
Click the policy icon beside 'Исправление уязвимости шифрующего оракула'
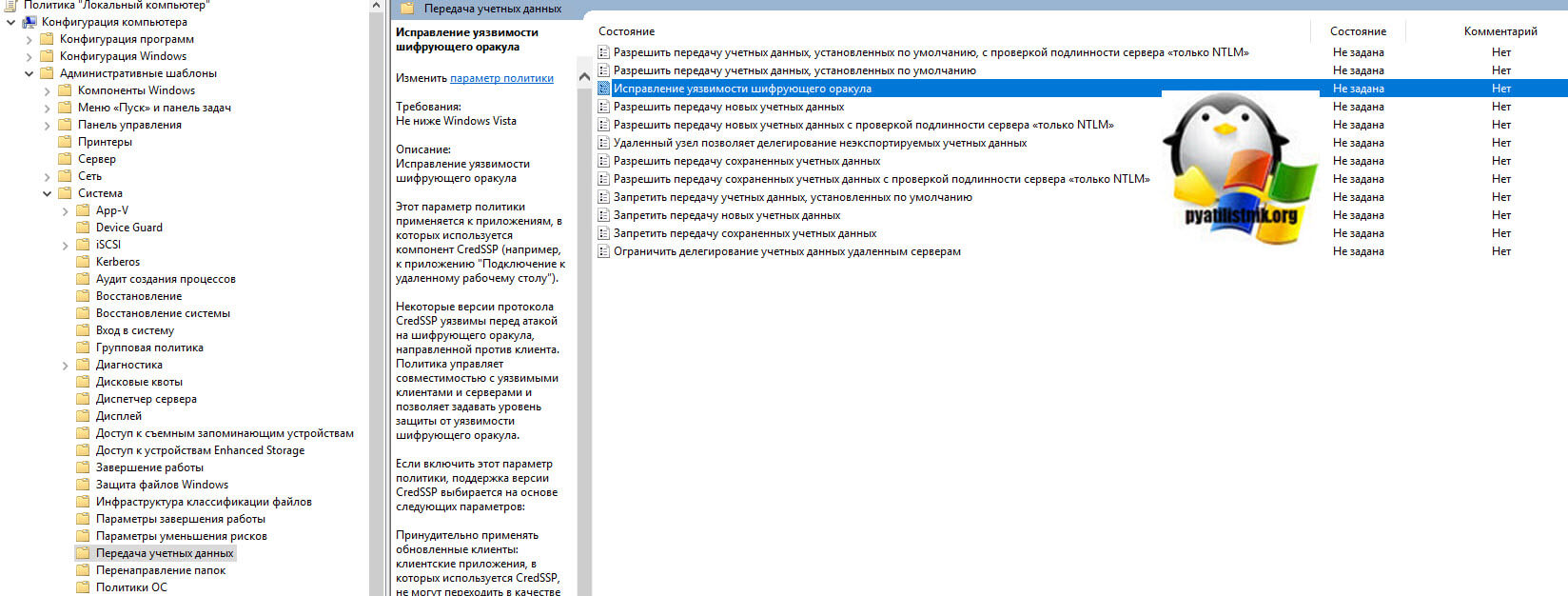[603, 89]
